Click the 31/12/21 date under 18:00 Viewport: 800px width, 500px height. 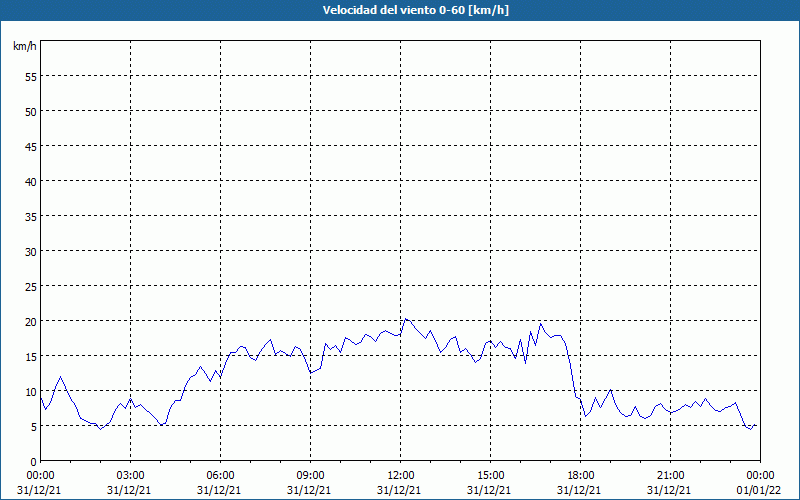579,490
